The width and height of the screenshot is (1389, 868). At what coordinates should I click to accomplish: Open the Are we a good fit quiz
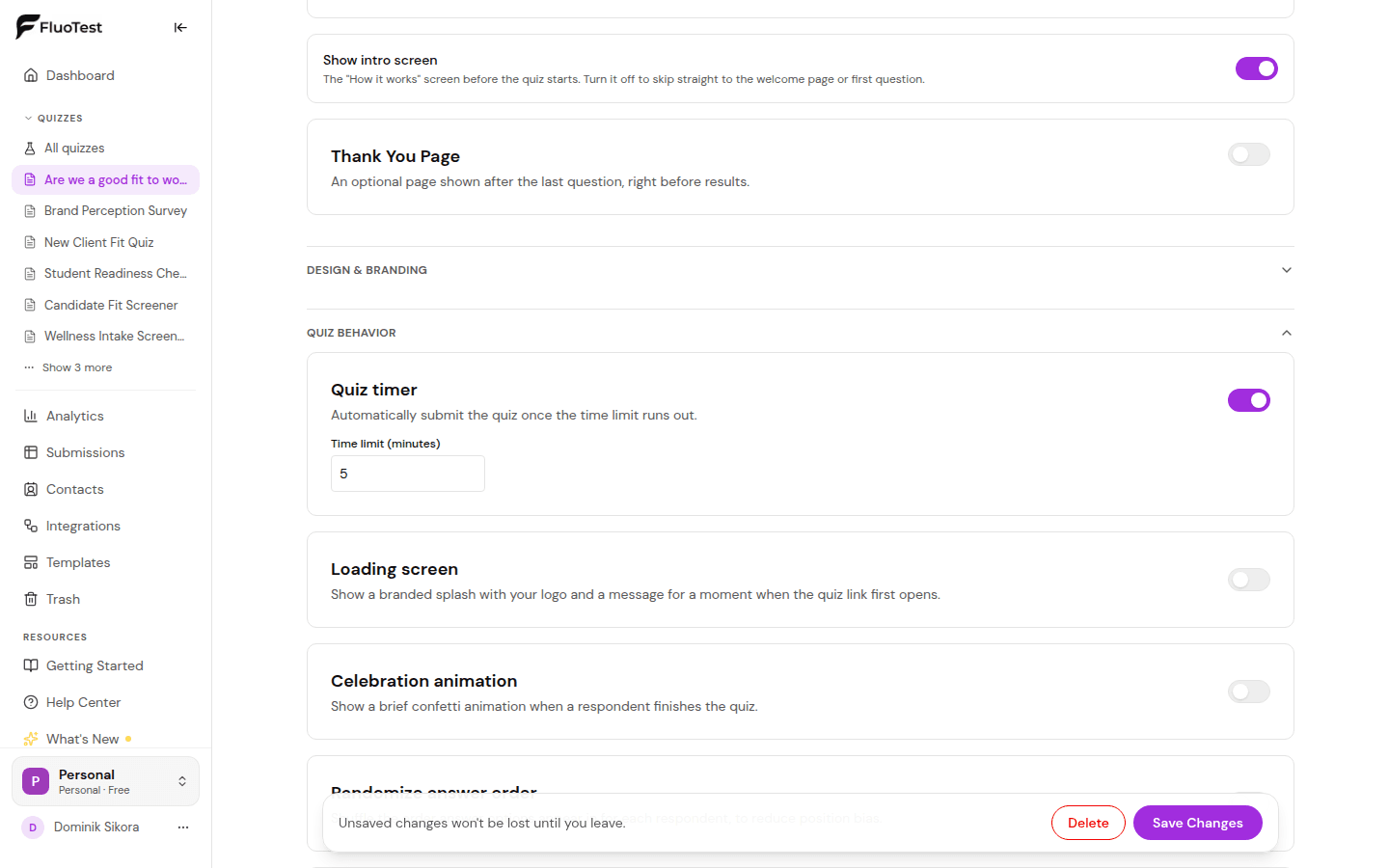point(105,179)
